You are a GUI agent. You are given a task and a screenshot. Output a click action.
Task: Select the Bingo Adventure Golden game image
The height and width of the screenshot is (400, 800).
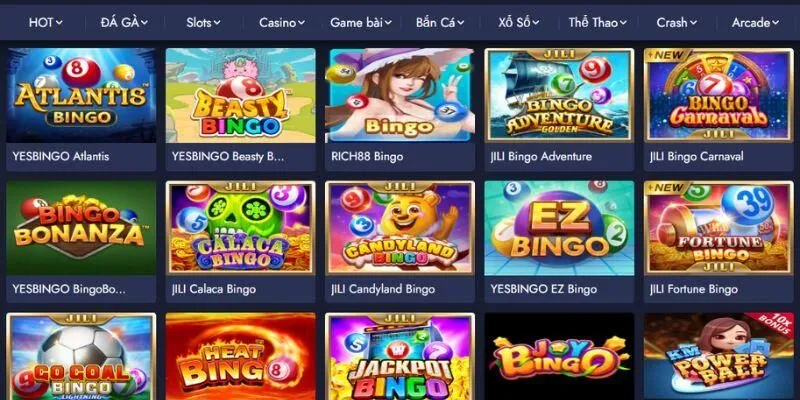[559, 95]
